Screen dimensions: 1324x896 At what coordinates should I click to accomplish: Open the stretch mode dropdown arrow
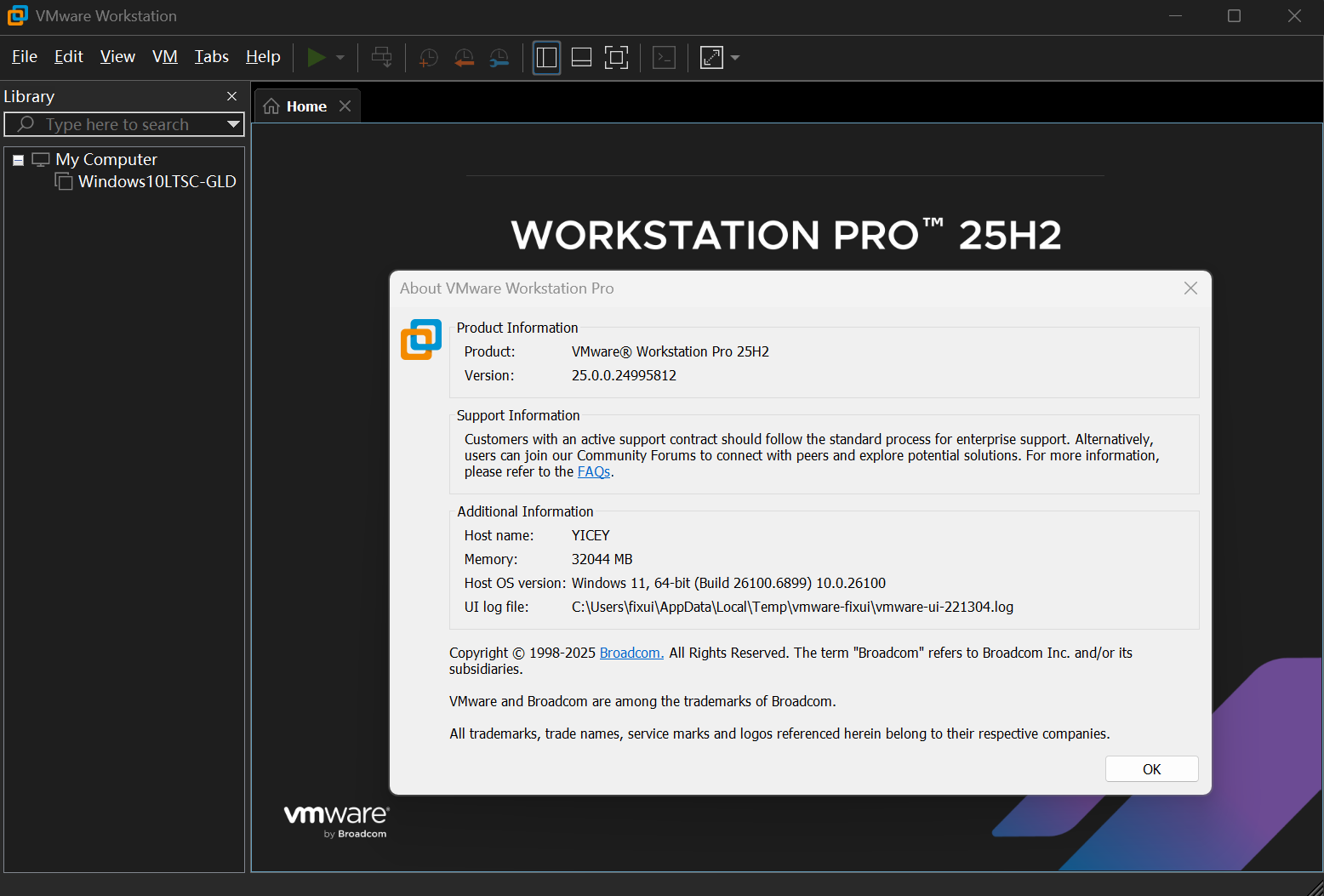(734, 57)
